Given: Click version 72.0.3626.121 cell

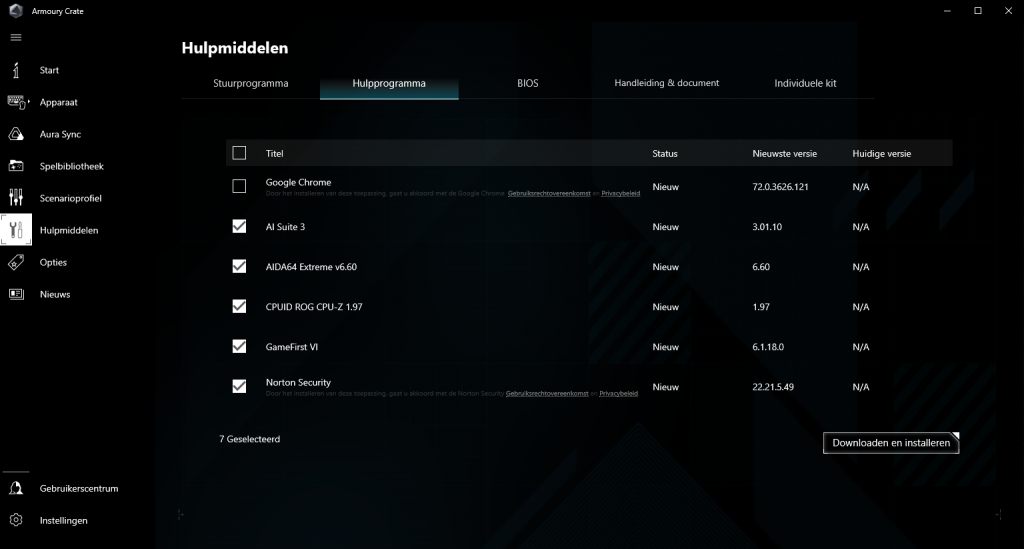Looking at the screenshot, I should [x=780, y=187].
